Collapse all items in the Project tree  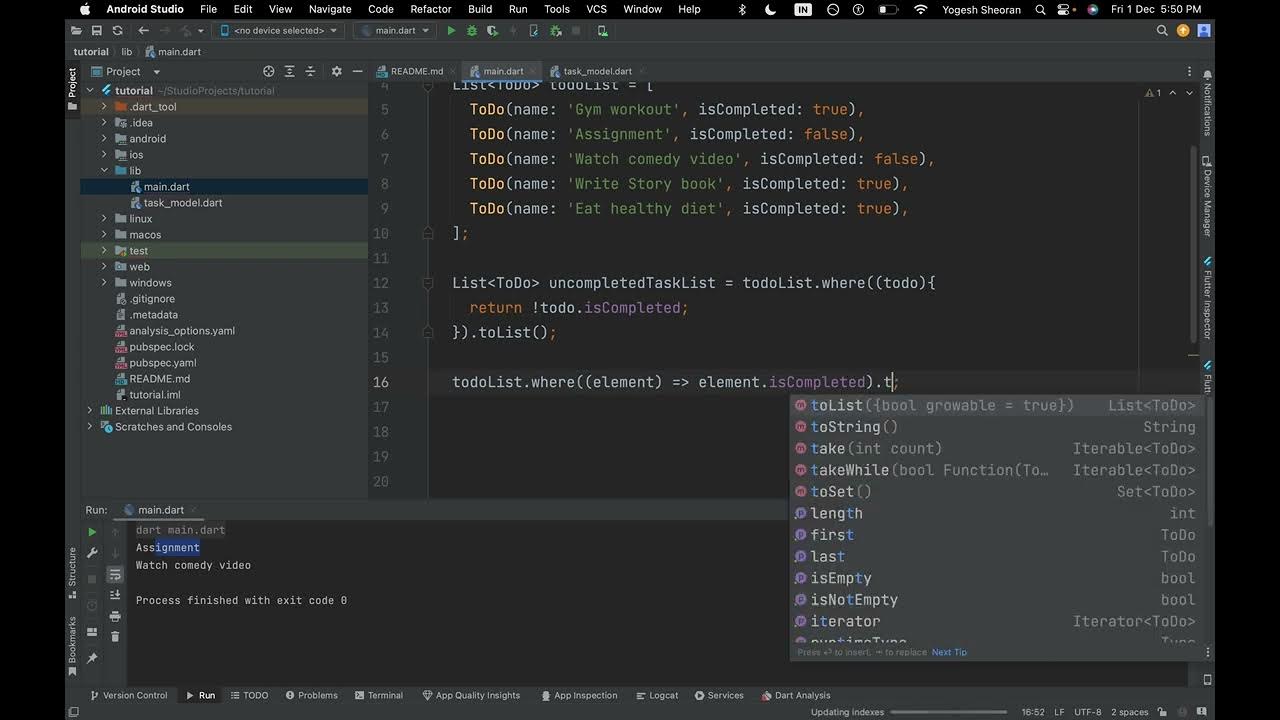pyautogui.click(x=312, y=71)
